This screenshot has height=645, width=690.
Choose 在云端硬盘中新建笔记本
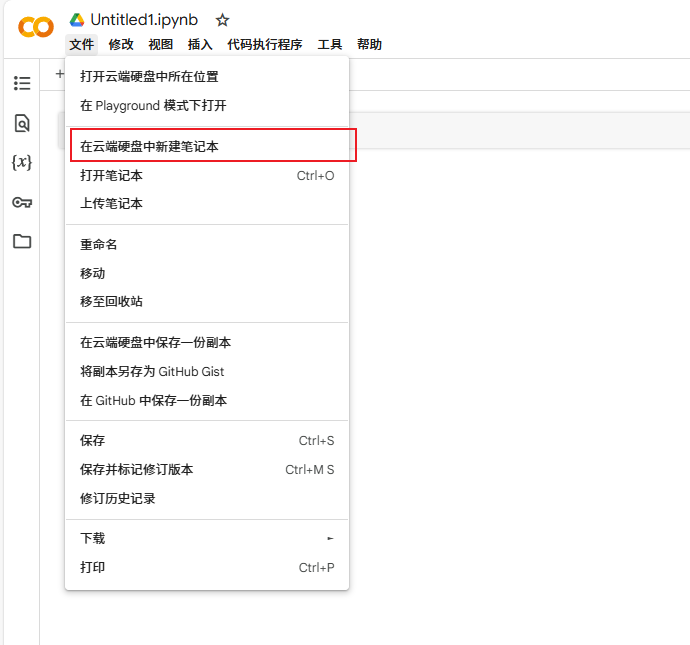click(x=207, y=146)
